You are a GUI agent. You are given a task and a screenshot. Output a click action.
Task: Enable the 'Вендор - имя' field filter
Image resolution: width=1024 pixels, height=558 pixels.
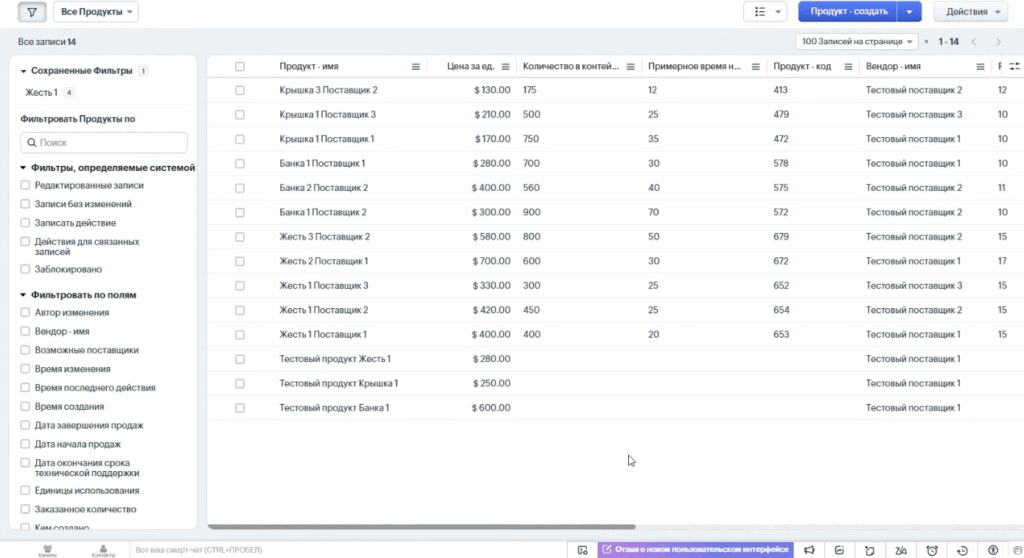pyautogui.click(x=26, y=331)
